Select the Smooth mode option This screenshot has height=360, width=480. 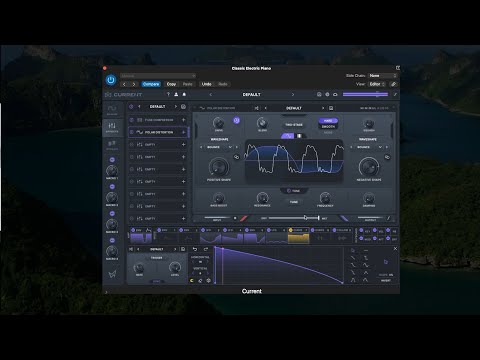point(328,127)
